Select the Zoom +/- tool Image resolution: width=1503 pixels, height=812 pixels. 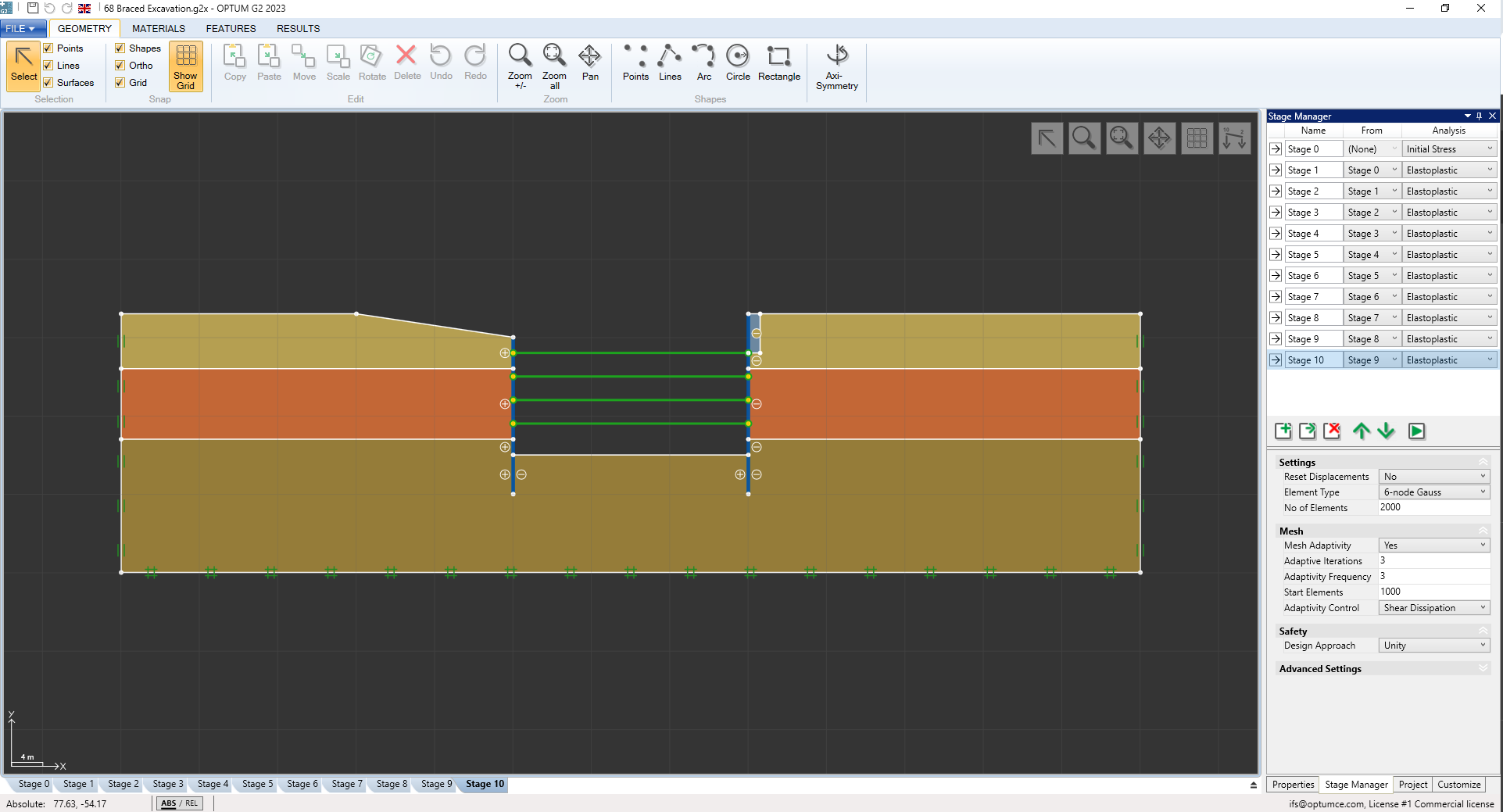click(x=520, y=66)
